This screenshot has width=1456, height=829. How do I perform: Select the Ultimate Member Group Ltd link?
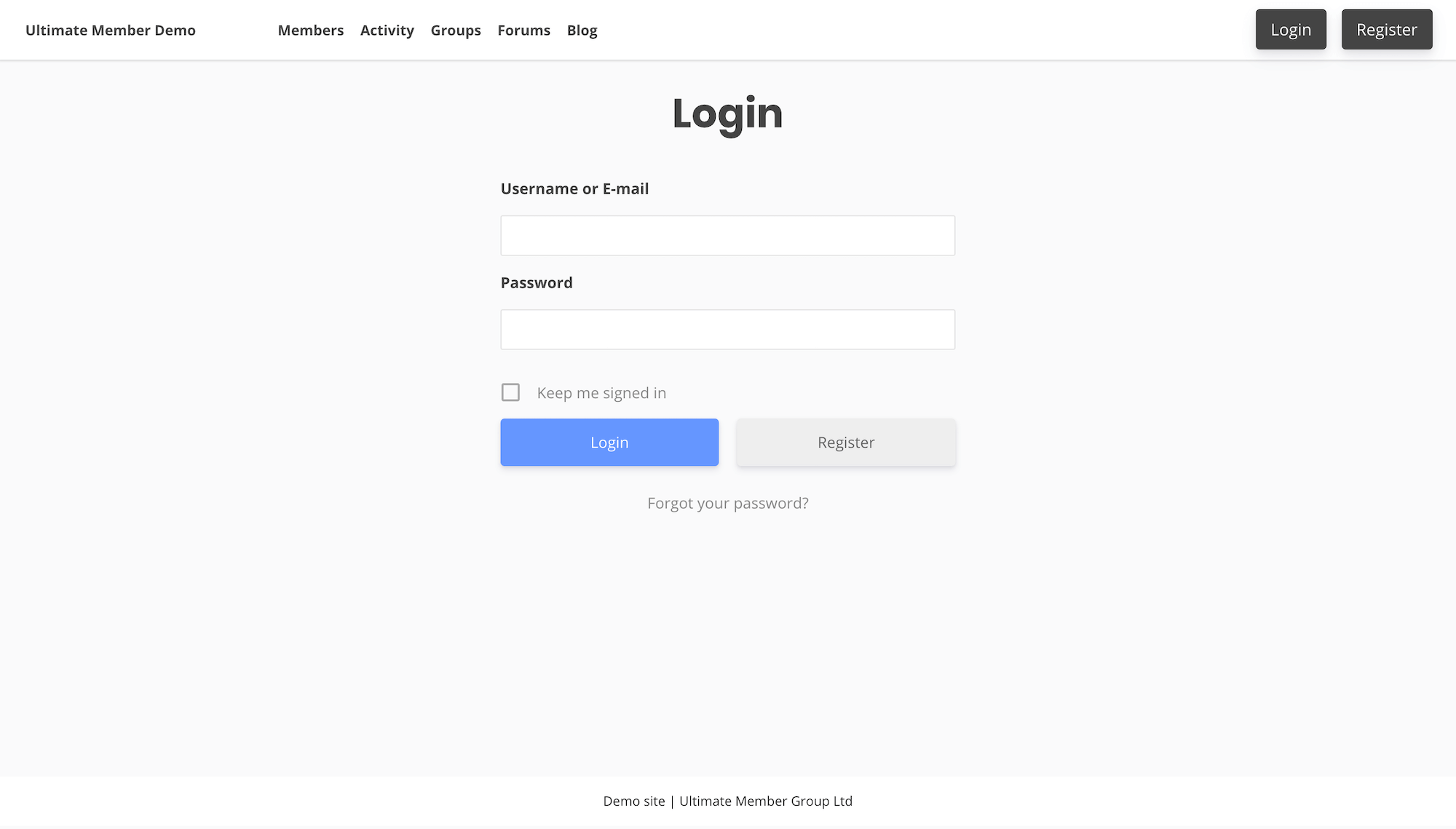click(765, 800)
